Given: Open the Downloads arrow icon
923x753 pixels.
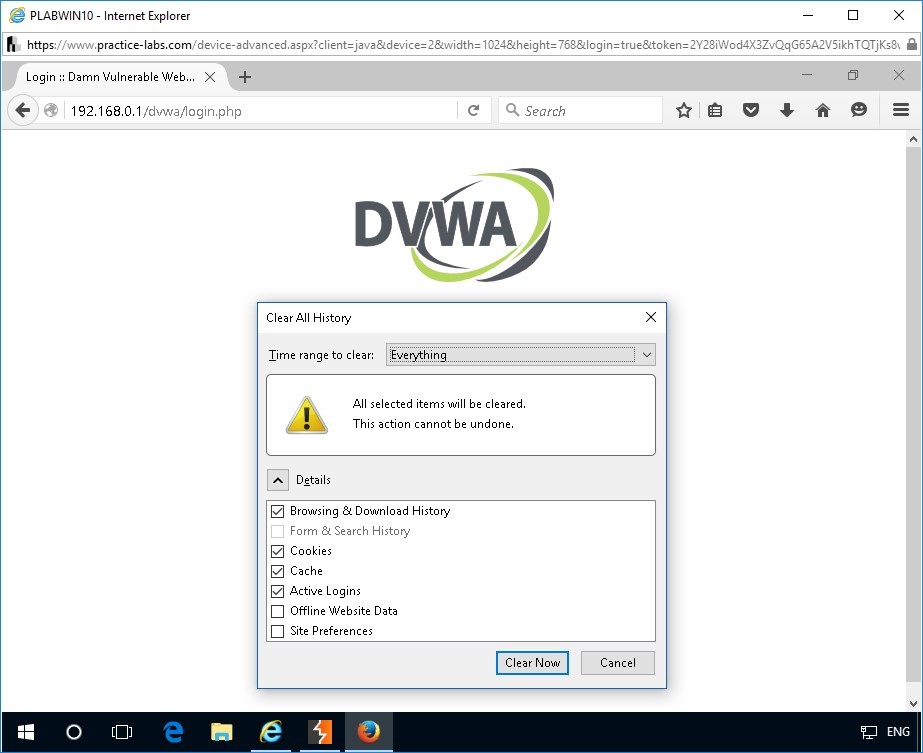Looking at the screenshot, I should point(787,111).
